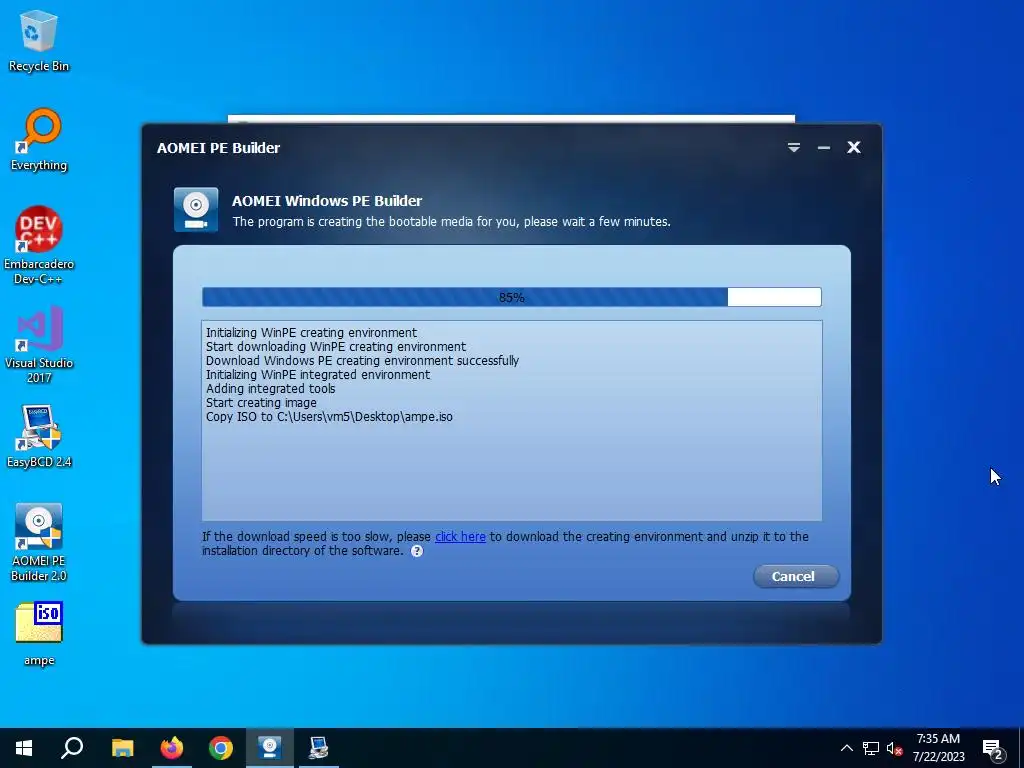Select the Visual Studio 2017 shortcut
The height and width of the screenshot is (768, 1024).
point(39,344)
